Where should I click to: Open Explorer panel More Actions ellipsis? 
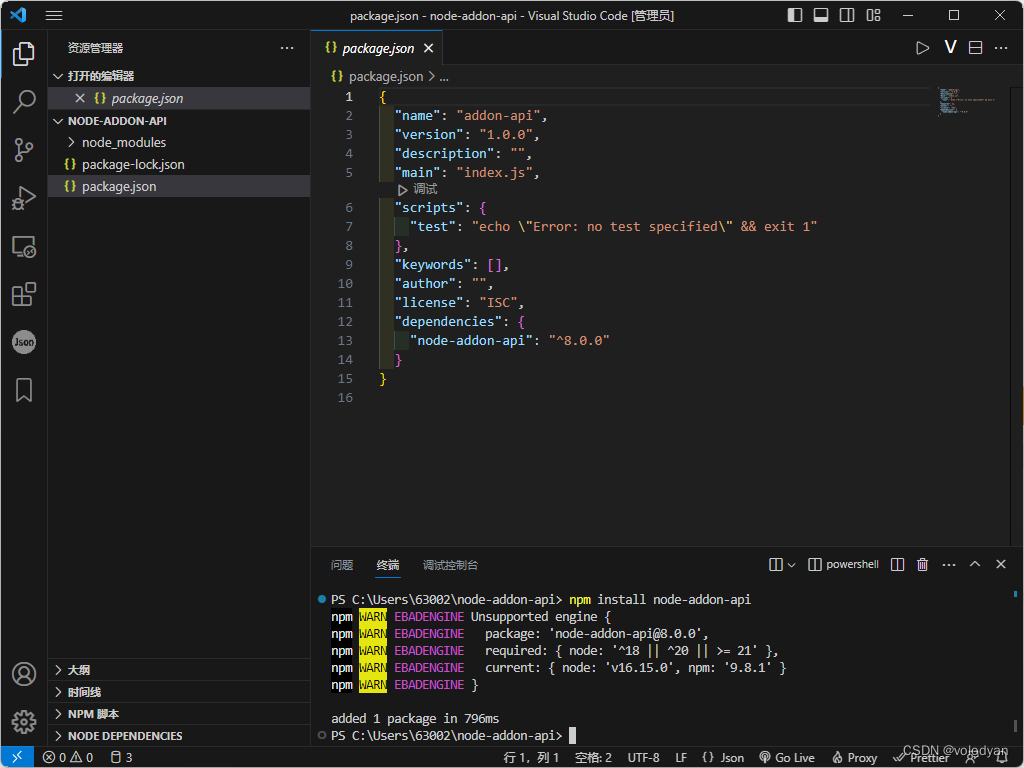(287, 48)
